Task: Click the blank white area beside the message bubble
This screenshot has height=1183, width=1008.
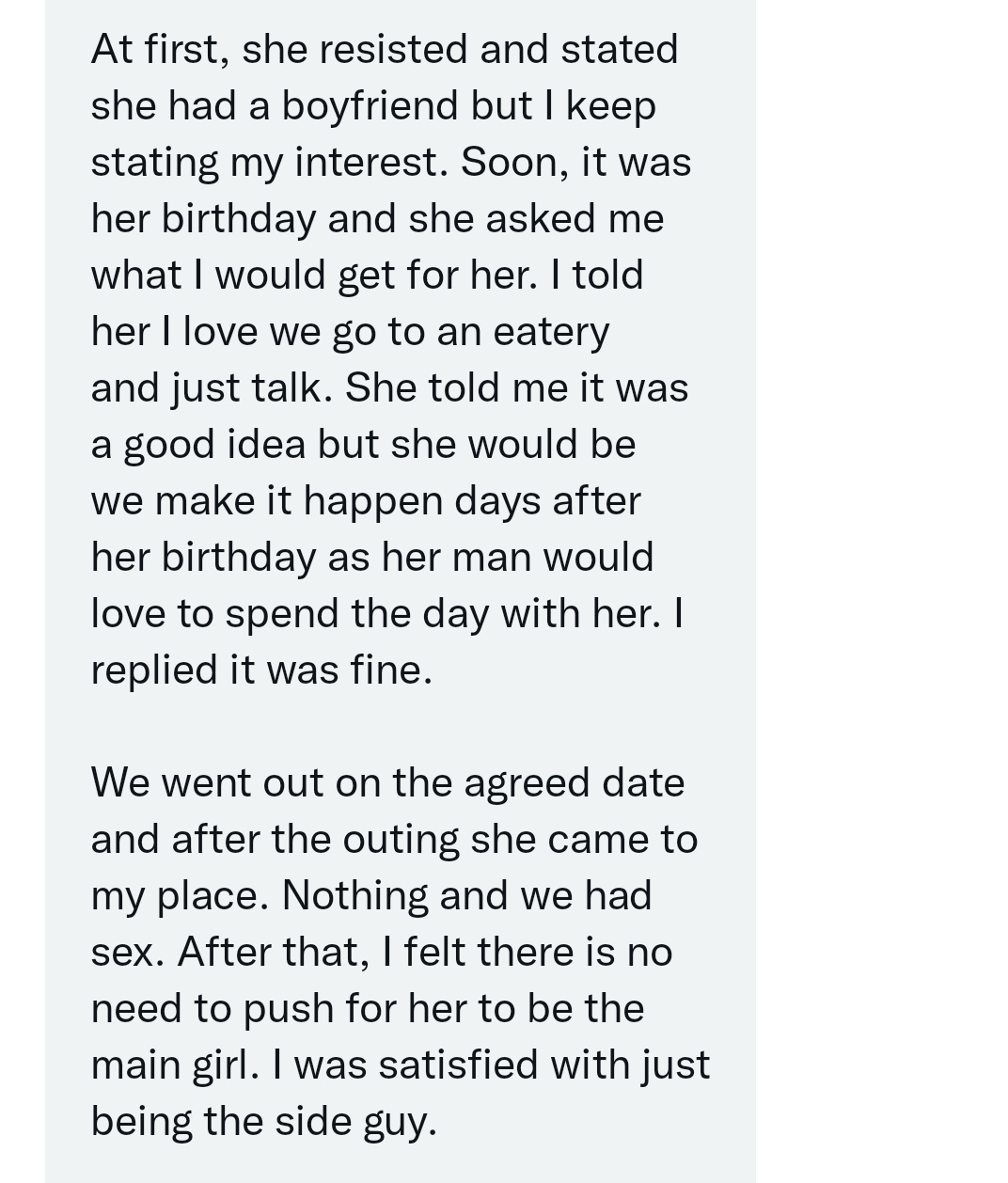Action: tap(881, 591)
